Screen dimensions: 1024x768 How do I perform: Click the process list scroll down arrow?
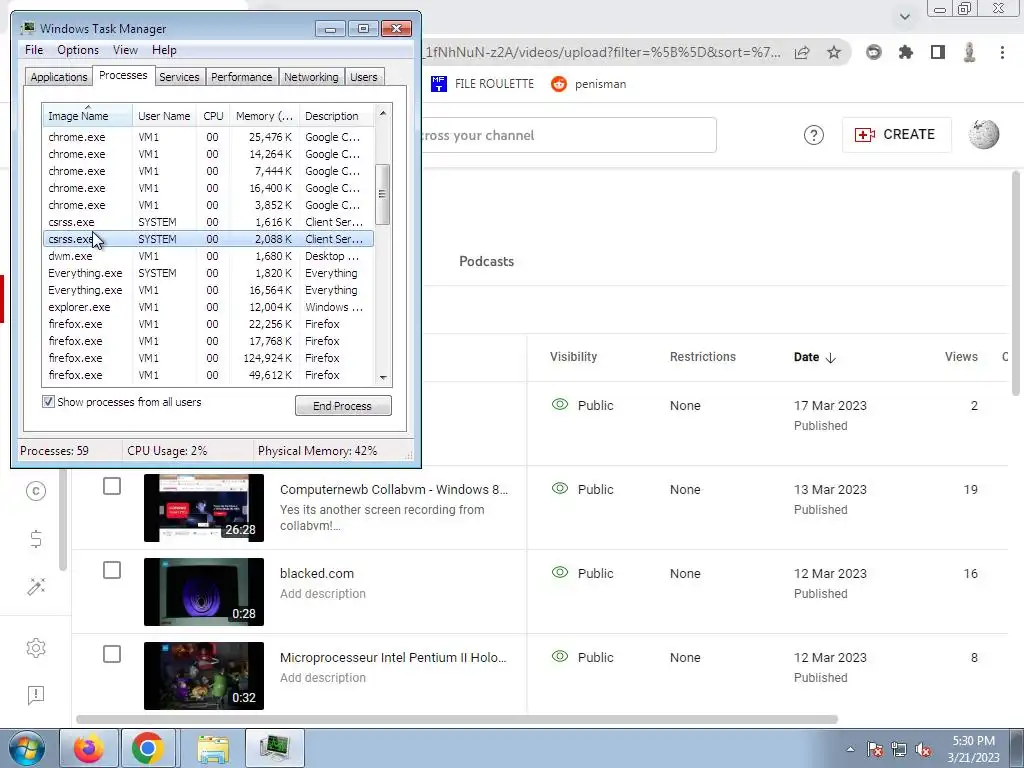point(383,377)
